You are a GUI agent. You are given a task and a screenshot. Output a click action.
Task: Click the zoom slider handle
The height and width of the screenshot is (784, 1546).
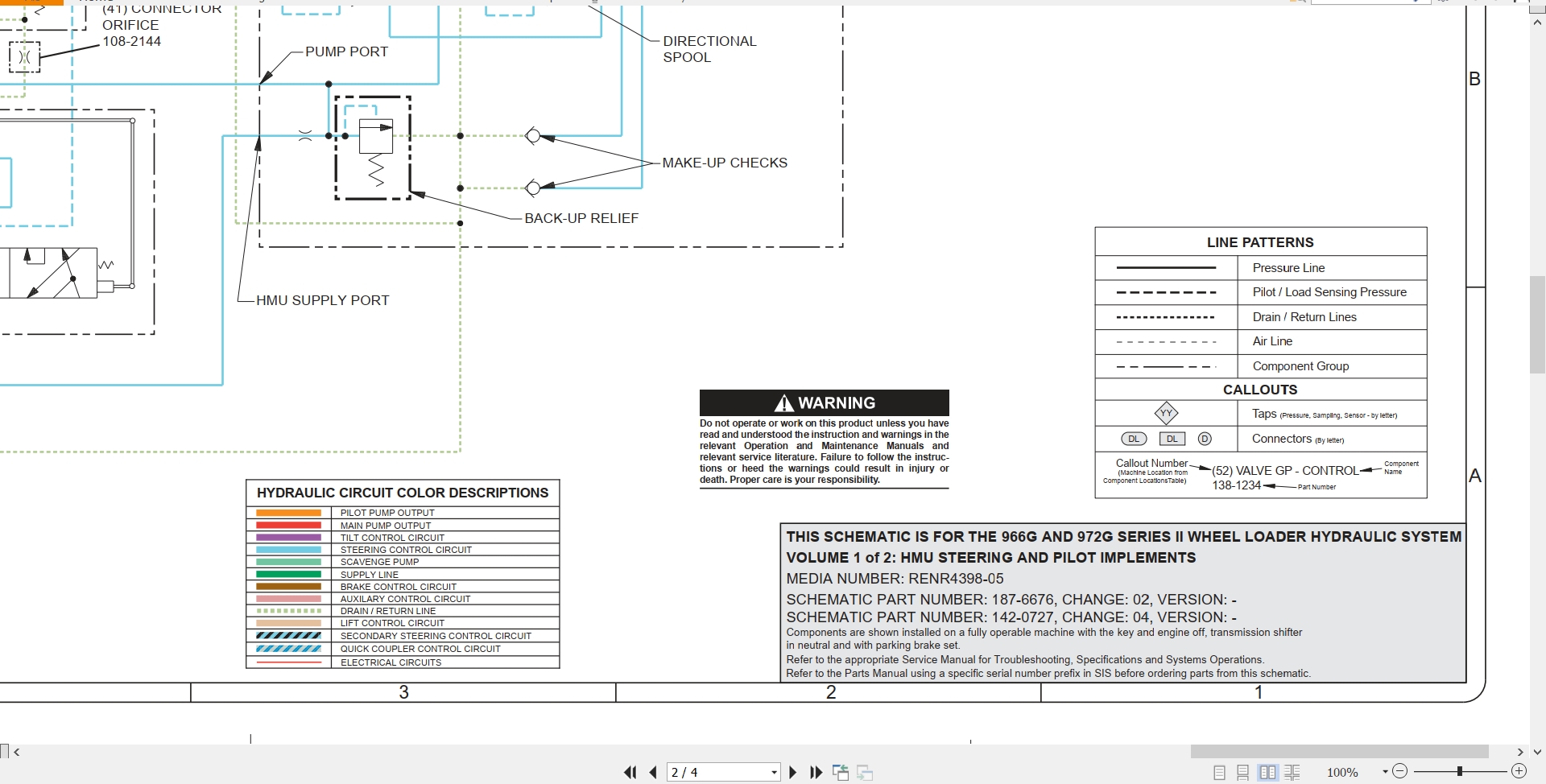coord(1459,771)
